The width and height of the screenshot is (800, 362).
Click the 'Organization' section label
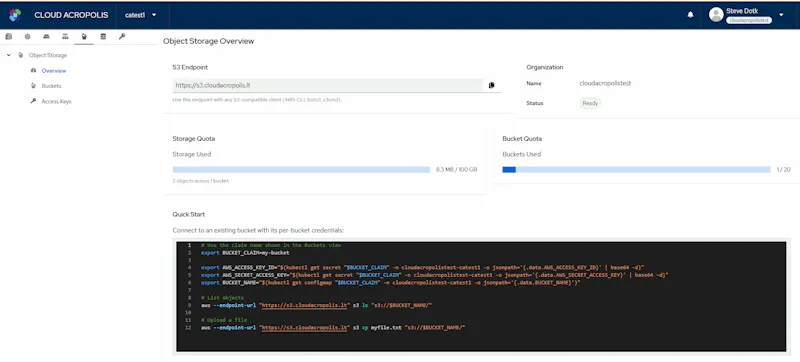[545, 67]
